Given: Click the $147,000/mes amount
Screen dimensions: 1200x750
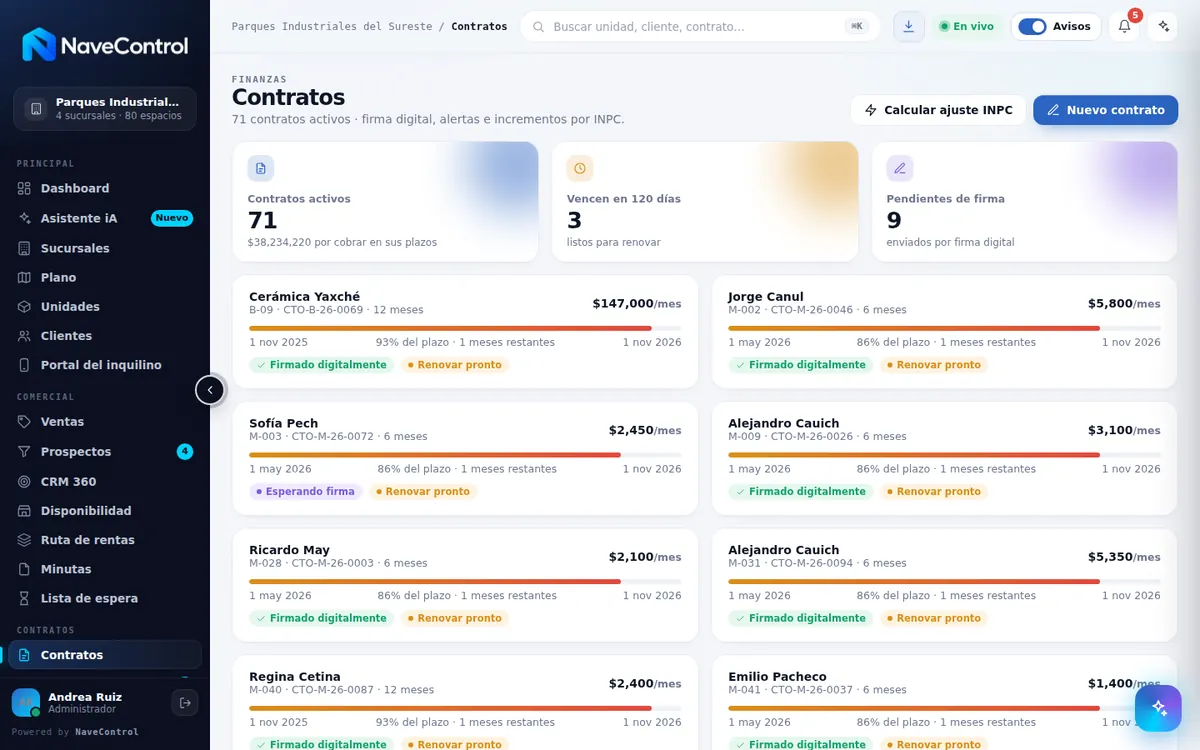Looking at the screenshot, I should (637, 304).
